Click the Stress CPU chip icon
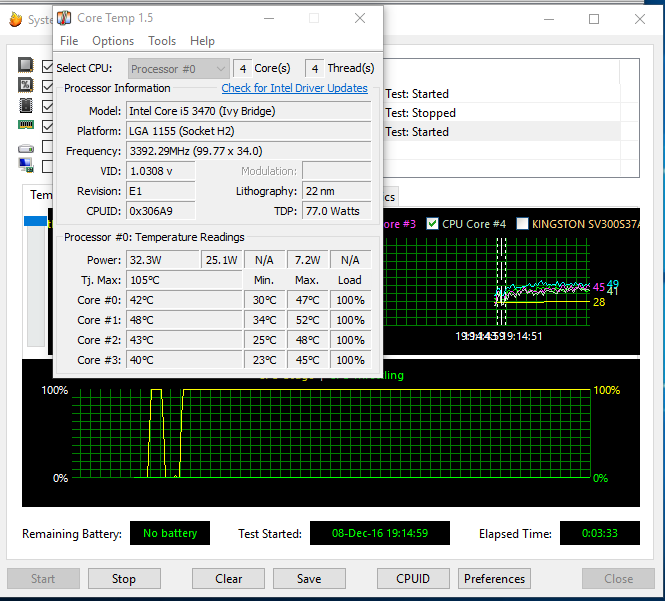 click(25, 65)
